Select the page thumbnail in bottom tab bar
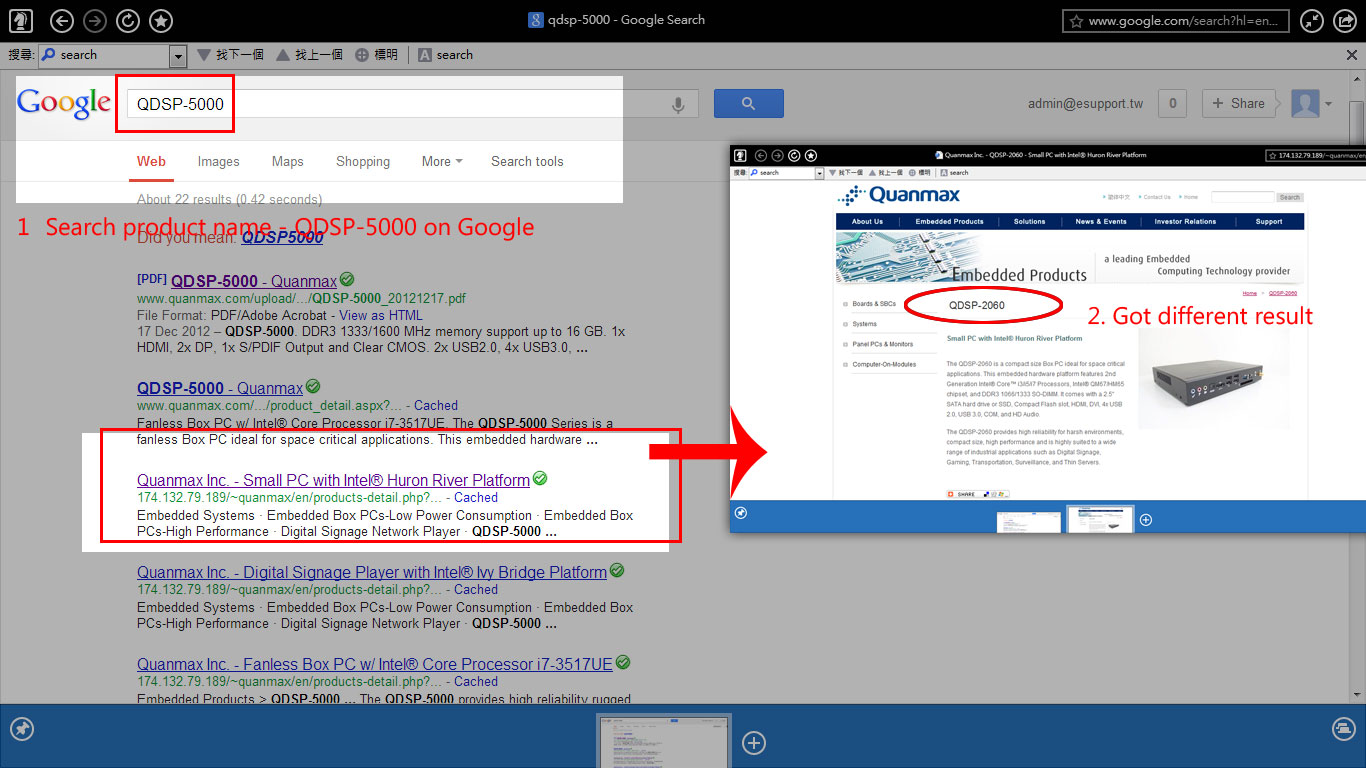The image size is (1366, 768). click(x=664, y=740)
